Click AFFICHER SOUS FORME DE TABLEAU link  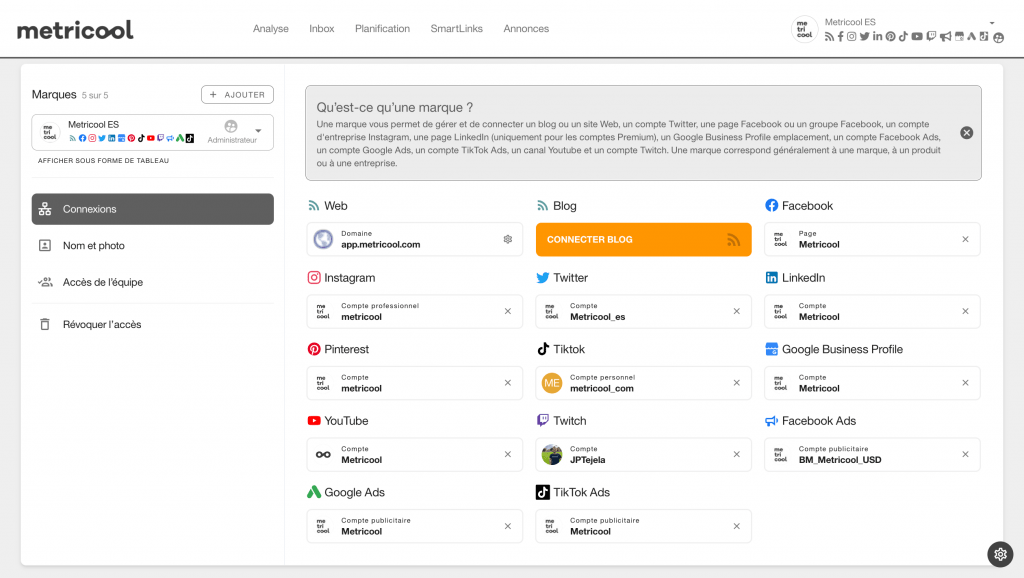click(103, 161)
